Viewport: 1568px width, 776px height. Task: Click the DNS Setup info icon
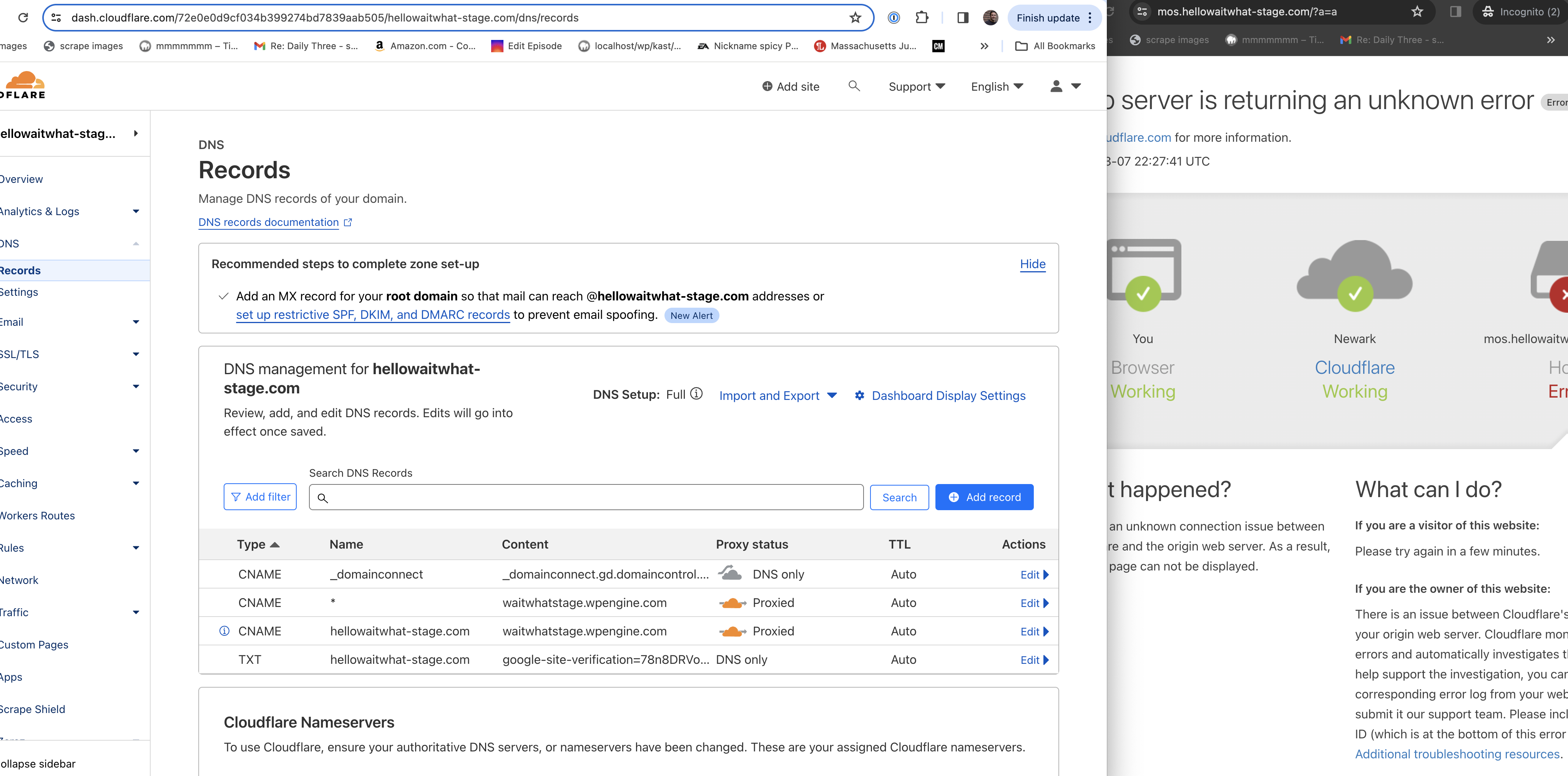[x=697, y=394]
